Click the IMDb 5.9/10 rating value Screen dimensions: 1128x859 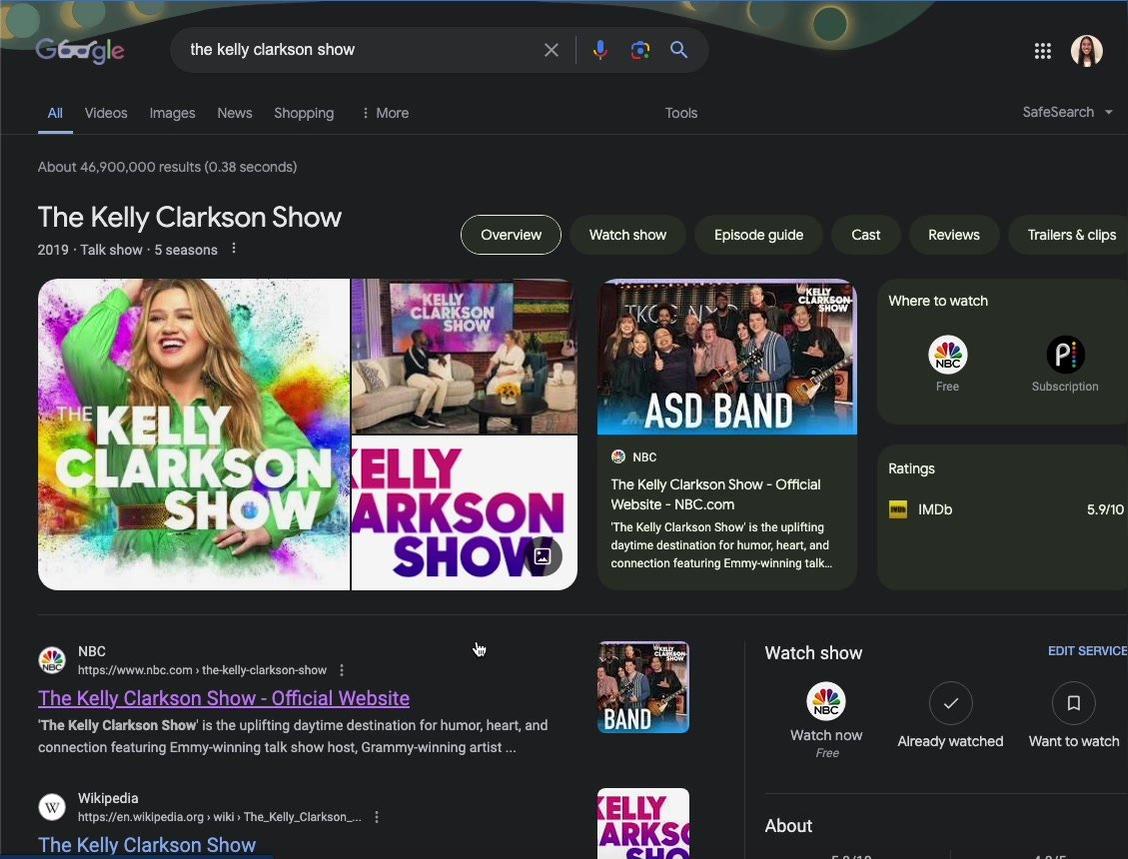(1105, 509)
